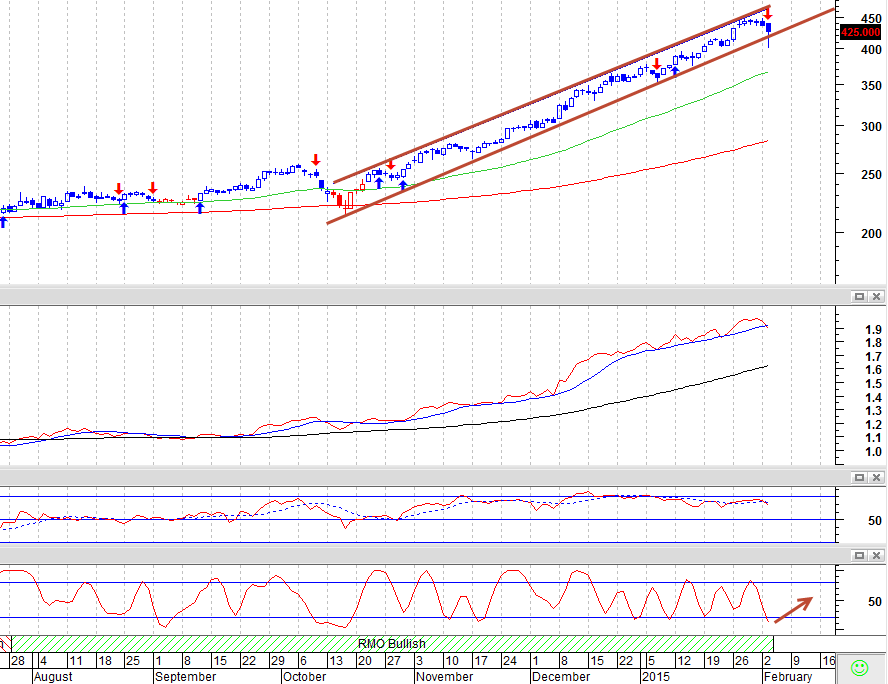Select the red sell arrow in mid-October

pyautogui.click(x=316, y=159)
